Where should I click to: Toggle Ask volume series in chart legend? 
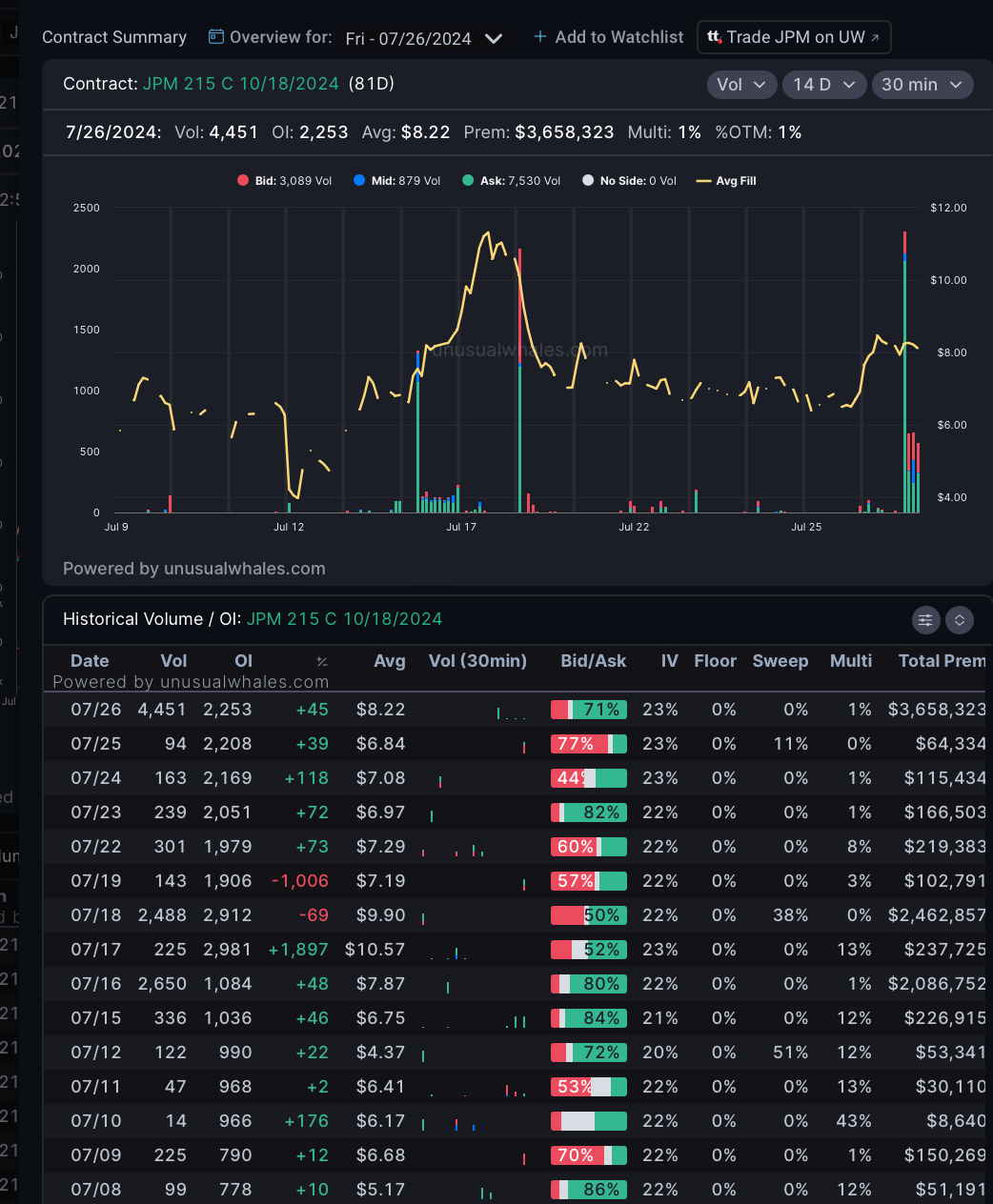coord(512,181)
